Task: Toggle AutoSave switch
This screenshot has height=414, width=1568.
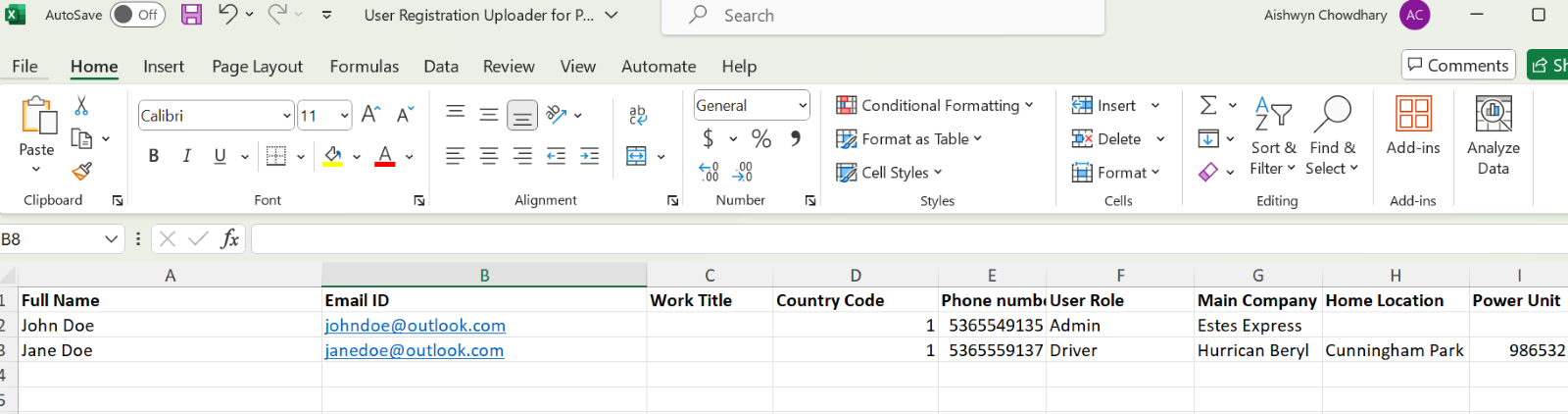Action: point(137,15)
